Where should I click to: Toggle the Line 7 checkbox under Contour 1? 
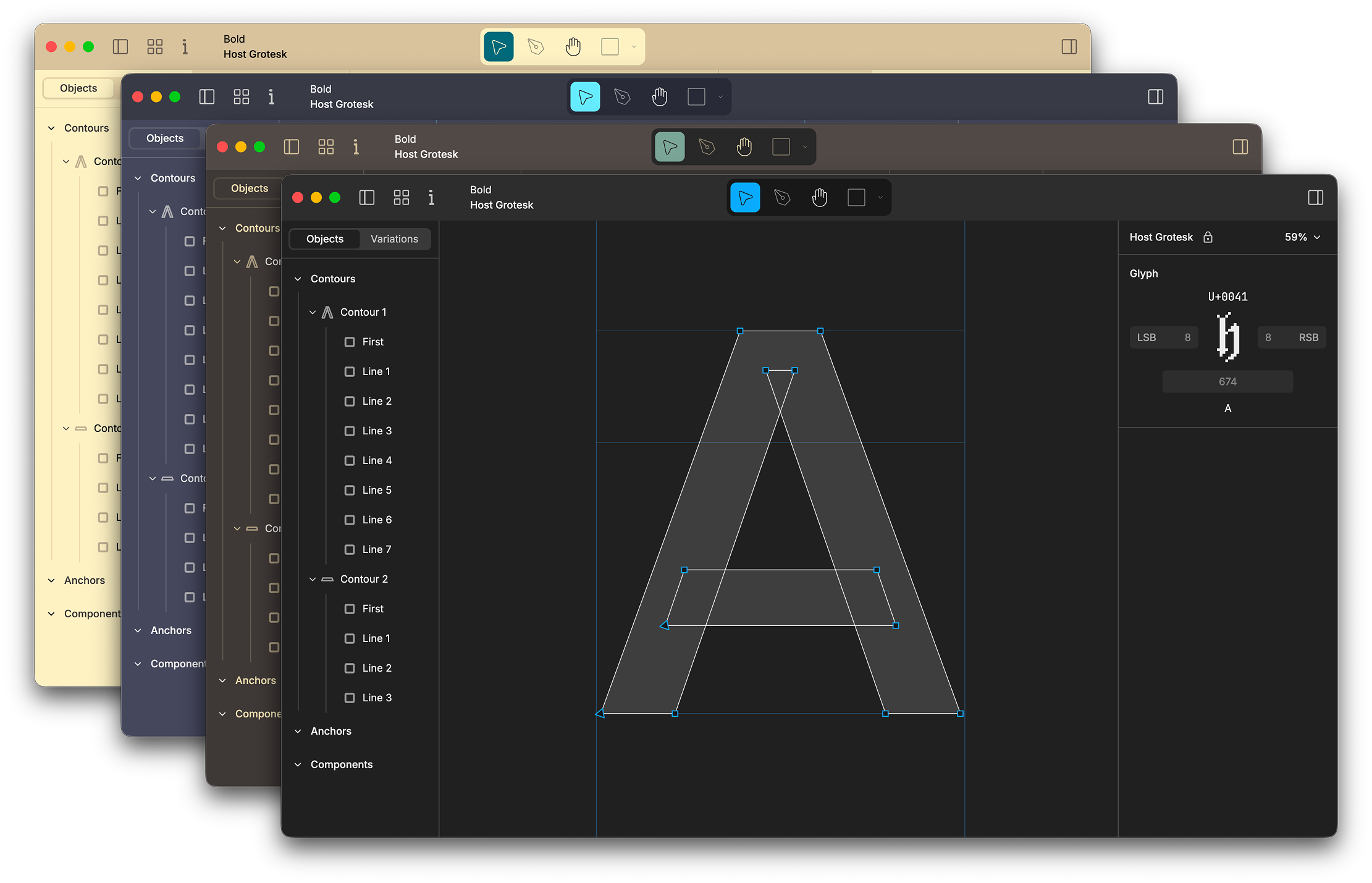[x=350, y=550]
